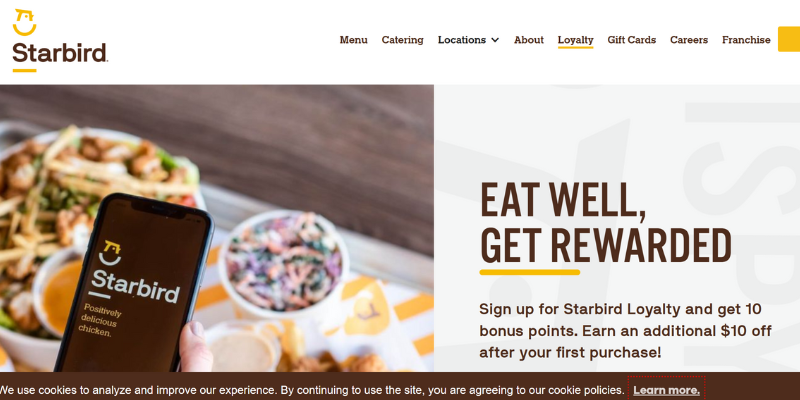Go to the Catering page
The width and height of the screenshot is (800, 400).
click(x=403, y=40)
